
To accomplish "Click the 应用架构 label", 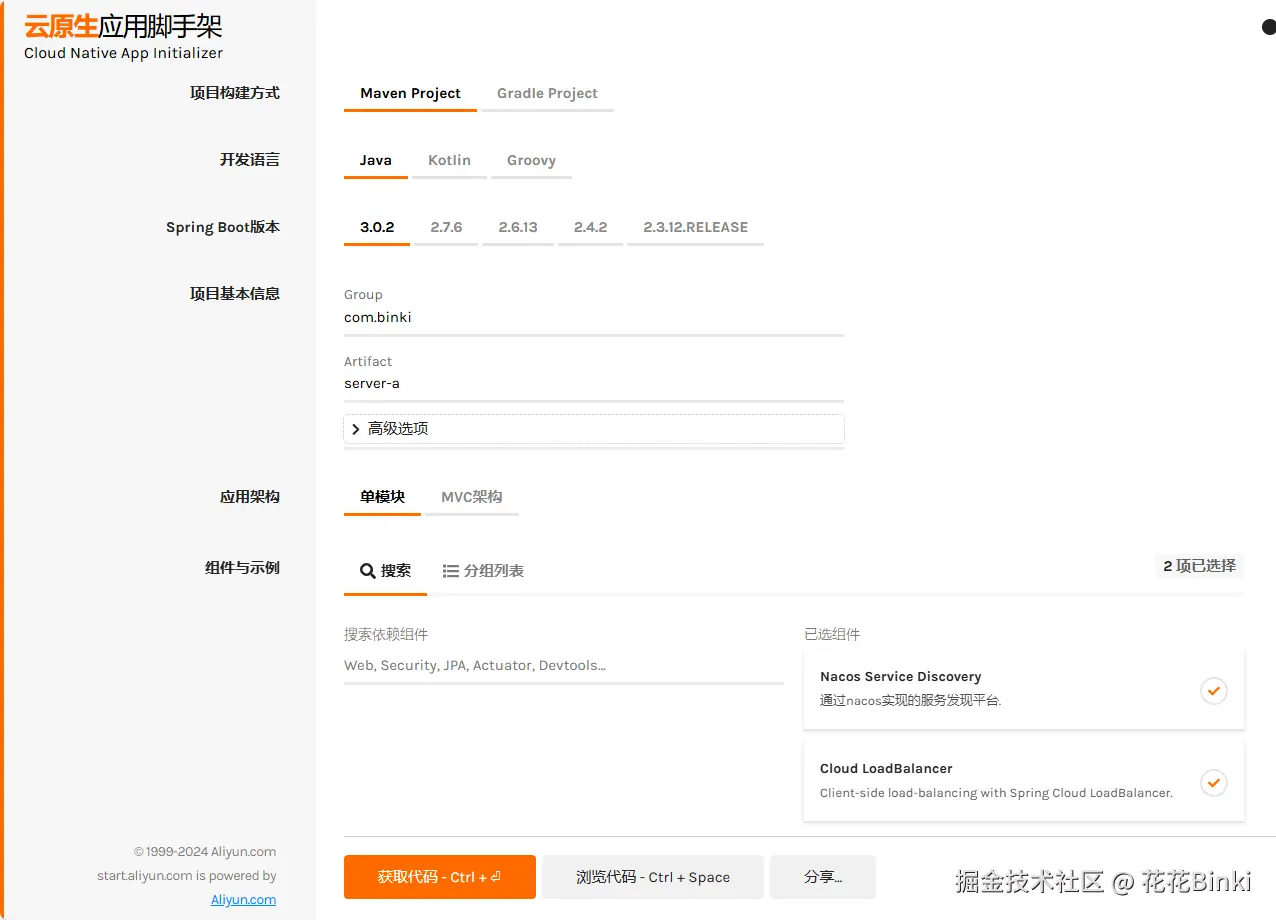I will [250, 497].
